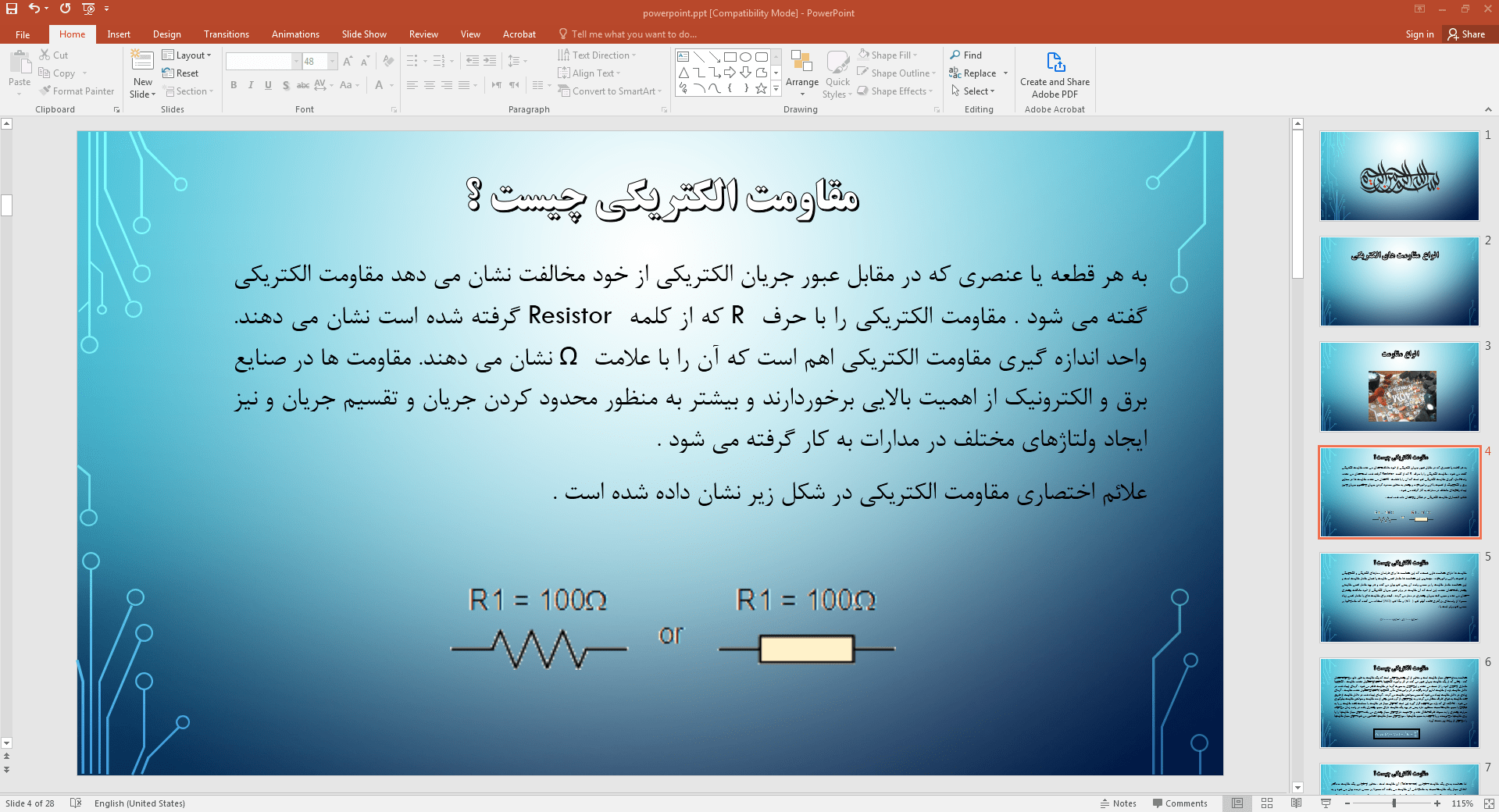Click the Comments button in status bar
Image resolution: width=1499 pixels, height=812 pixels.
pos(1180,803)
